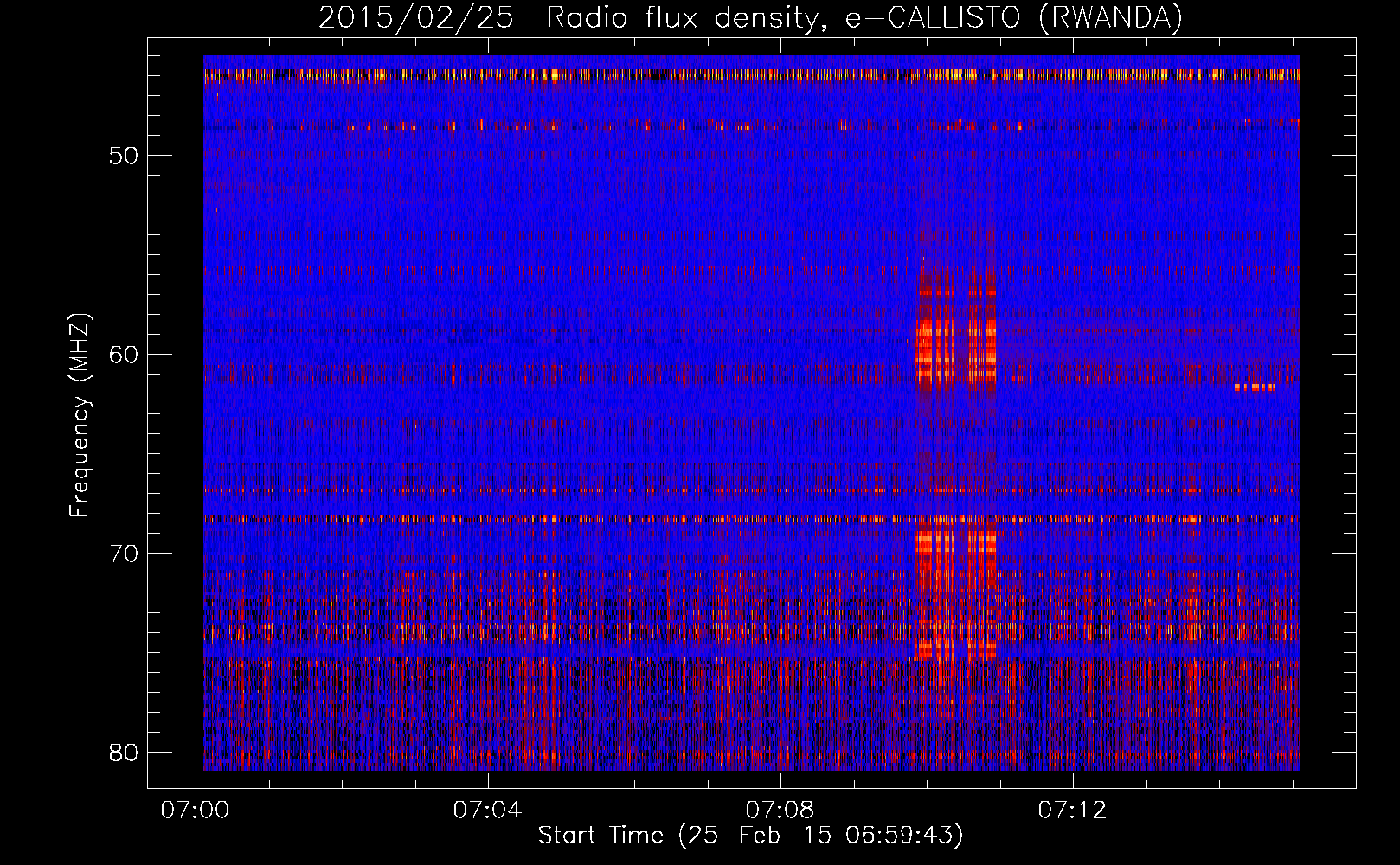Click the x-axis label 'Start Time (25-Feb-15 06:59:43)'
This screenshot has height=865, width=1400.
point(750,836)
